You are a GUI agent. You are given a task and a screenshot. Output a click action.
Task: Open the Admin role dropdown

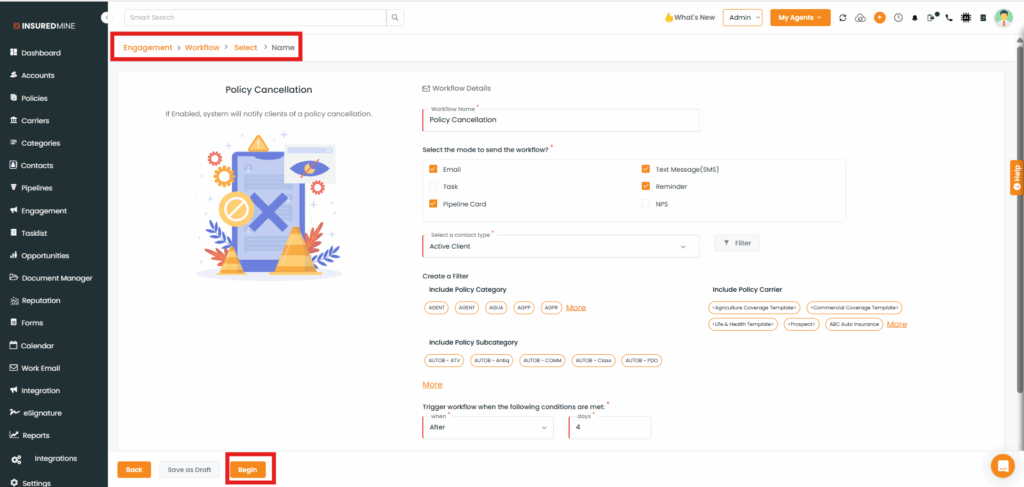click(742, 17)
